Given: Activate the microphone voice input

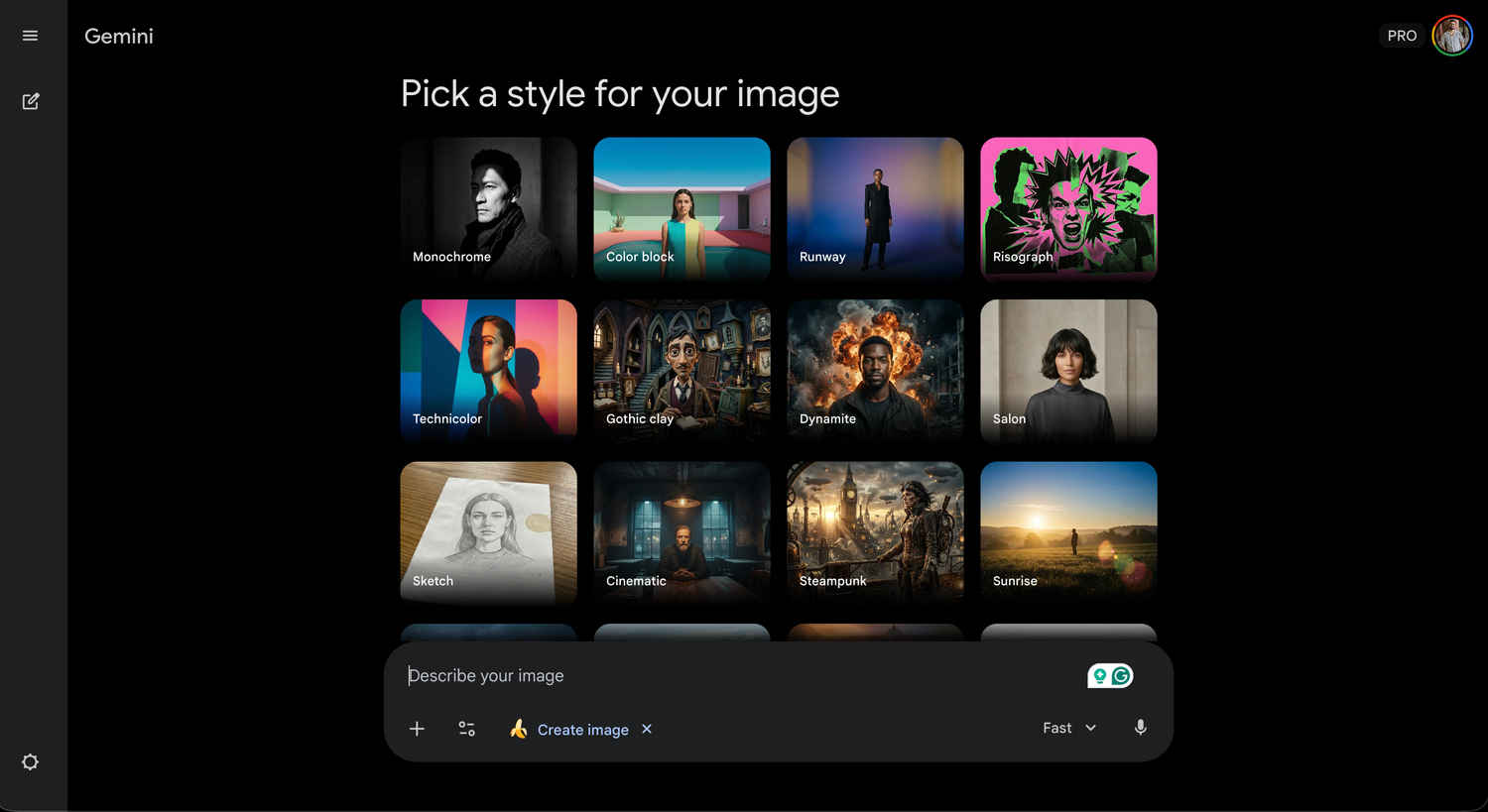Looking at the screenshot, I should pos(1140,728).
